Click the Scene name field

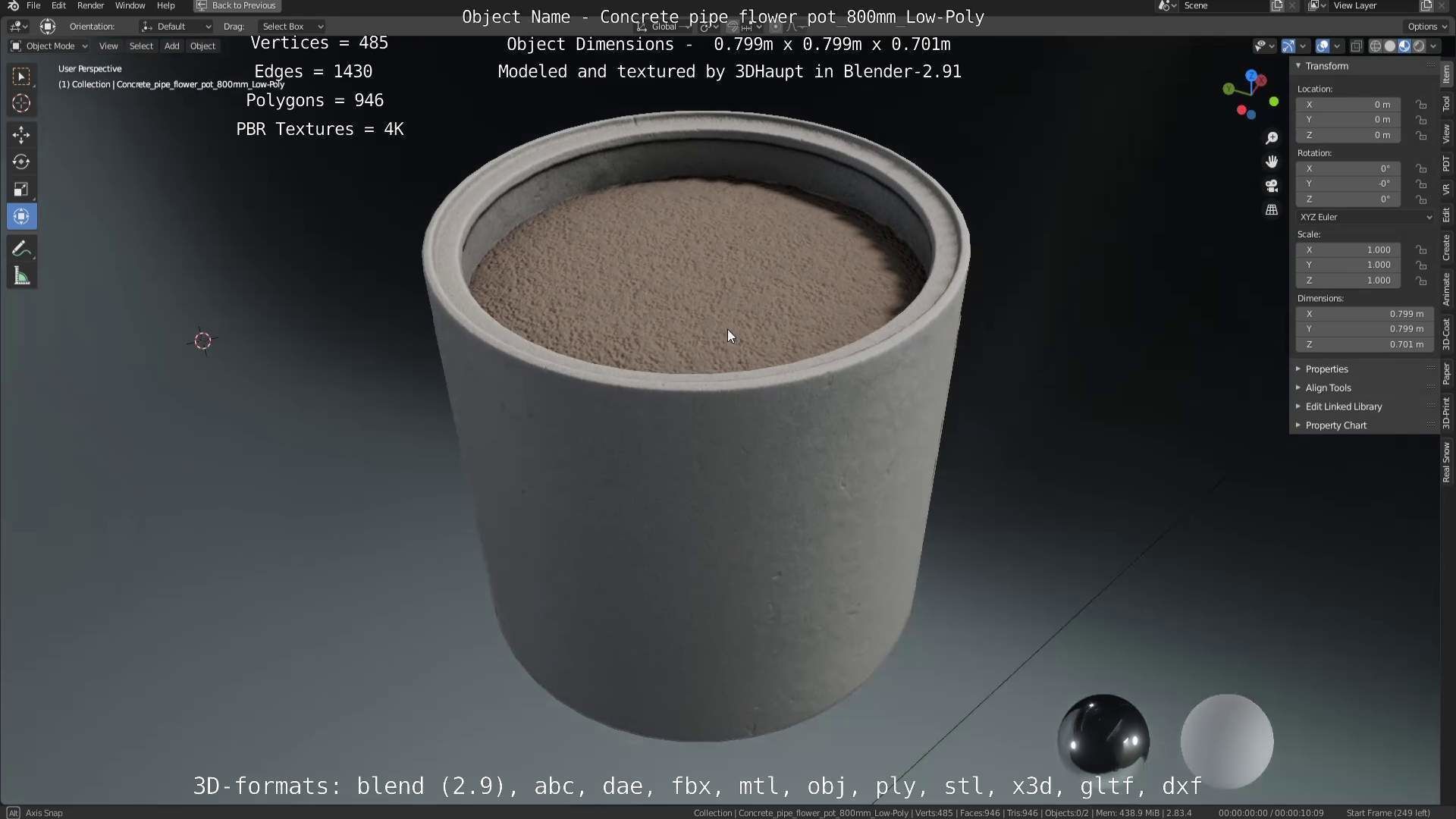[1225, 5]
